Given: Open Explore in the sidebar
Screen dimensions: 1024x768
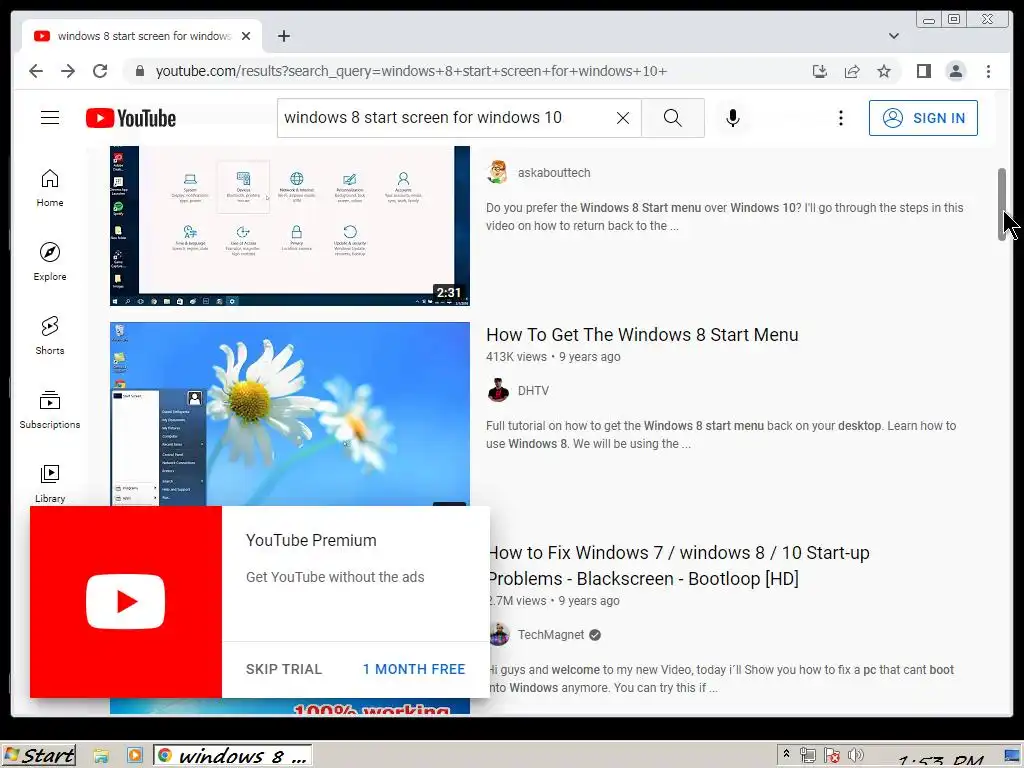Looking at the screenshot, I should [50, 262].
